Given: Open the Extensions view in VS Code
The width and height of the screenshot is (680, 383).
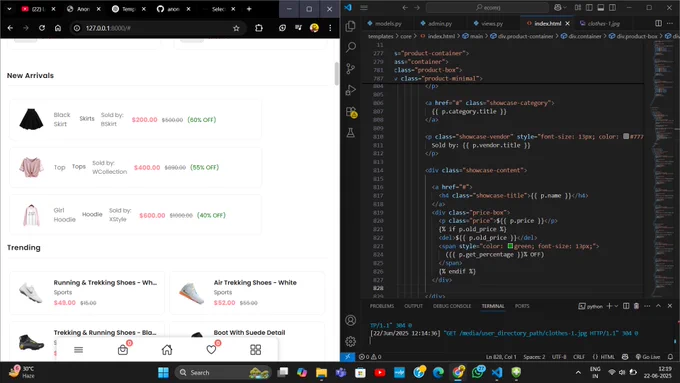Looking at the screenshot, I should click(x=351, y=112).
